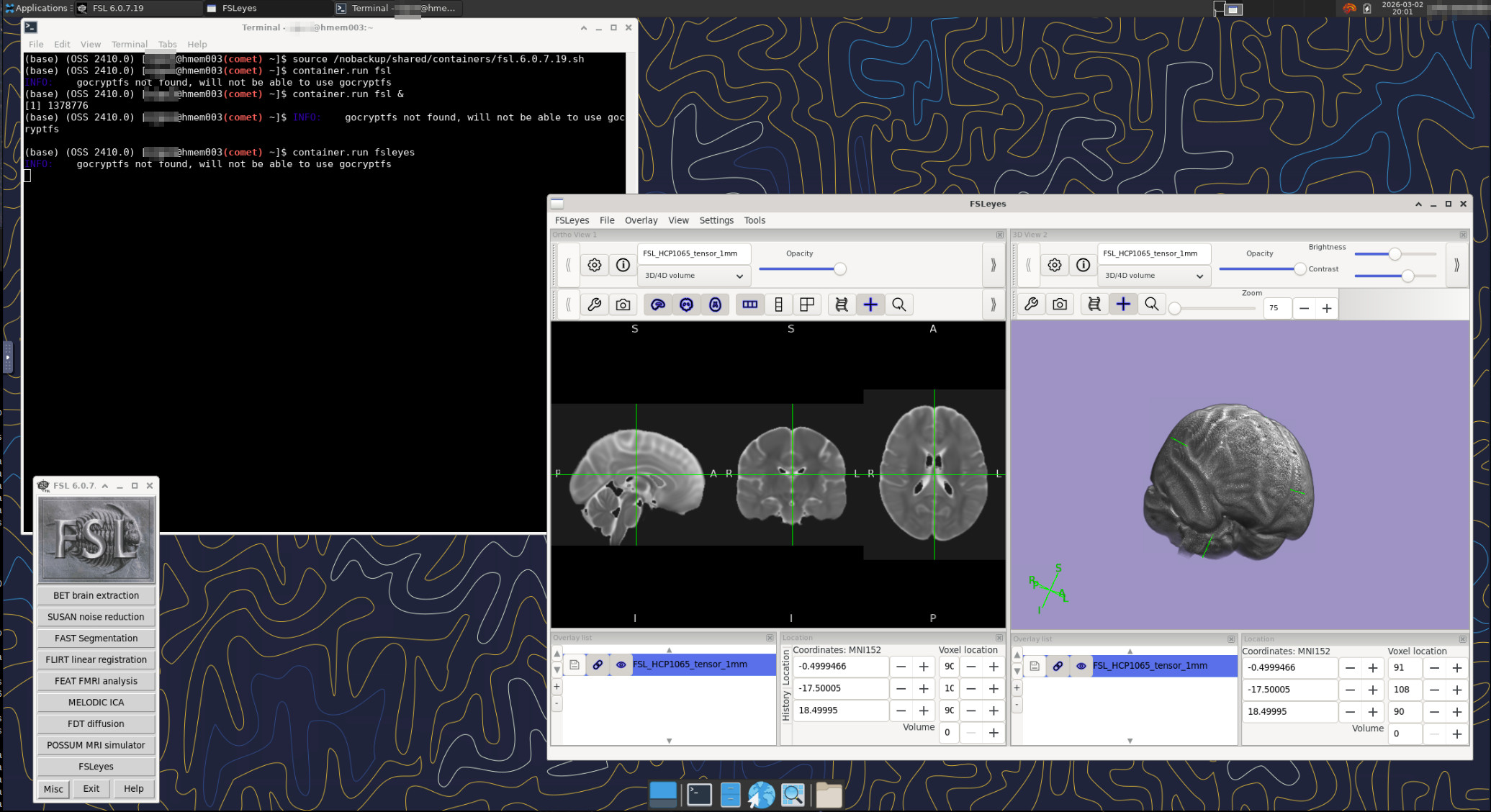Switch the Ortho View to grid layout
Viewport: 1491px width, 812px height.
click(x=807, y=304)
